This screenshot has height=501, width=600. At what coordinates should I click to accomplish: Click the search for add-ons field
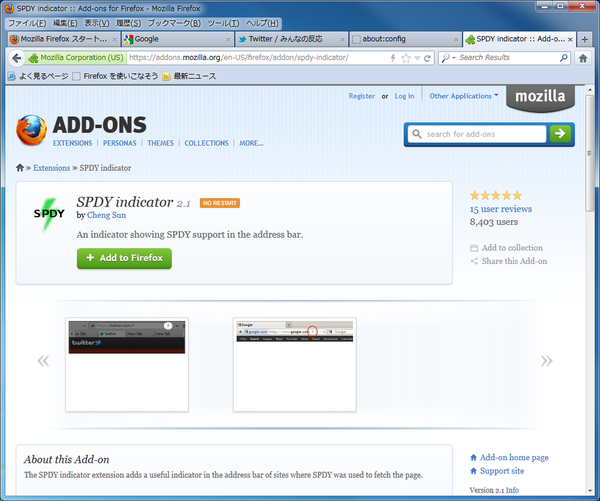tap(477, 134)
